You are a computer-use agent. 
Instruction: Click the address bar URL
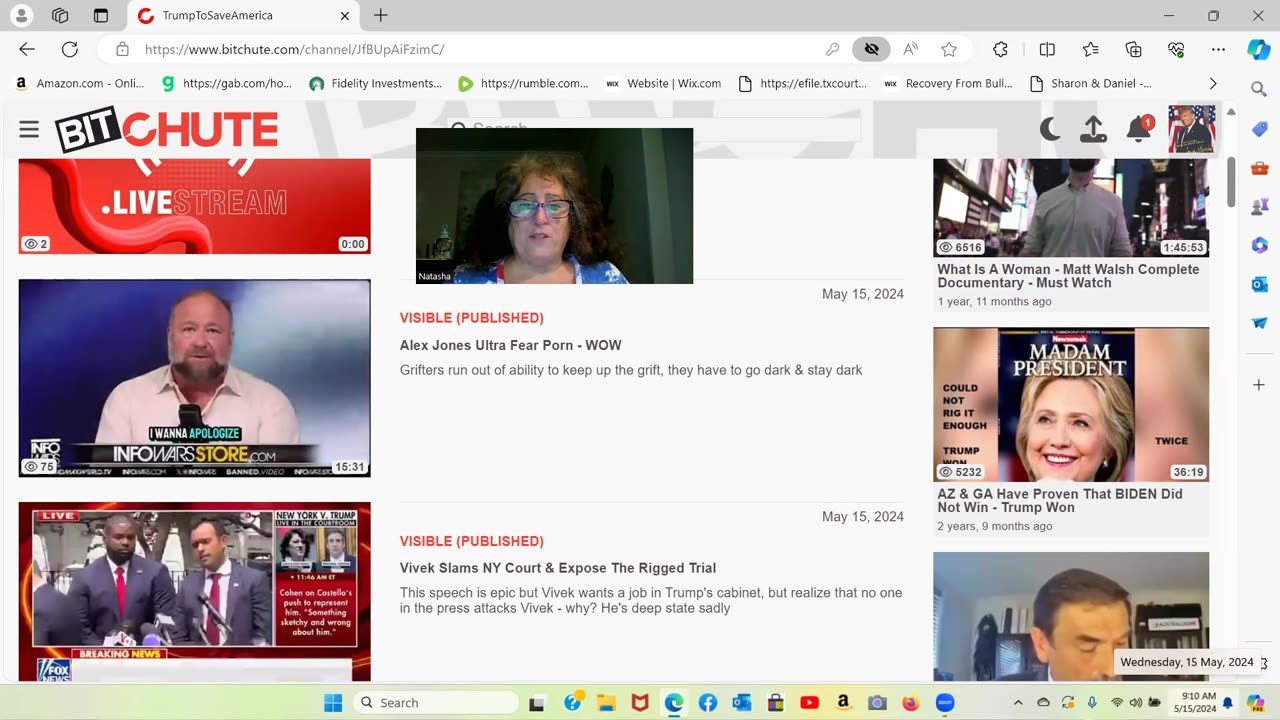point(294,49)
